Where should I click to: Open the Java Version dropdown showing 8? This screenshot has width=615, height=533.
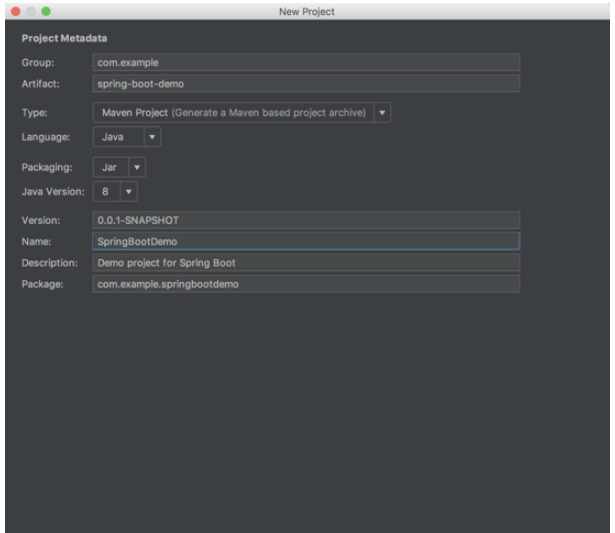point(115,192)
